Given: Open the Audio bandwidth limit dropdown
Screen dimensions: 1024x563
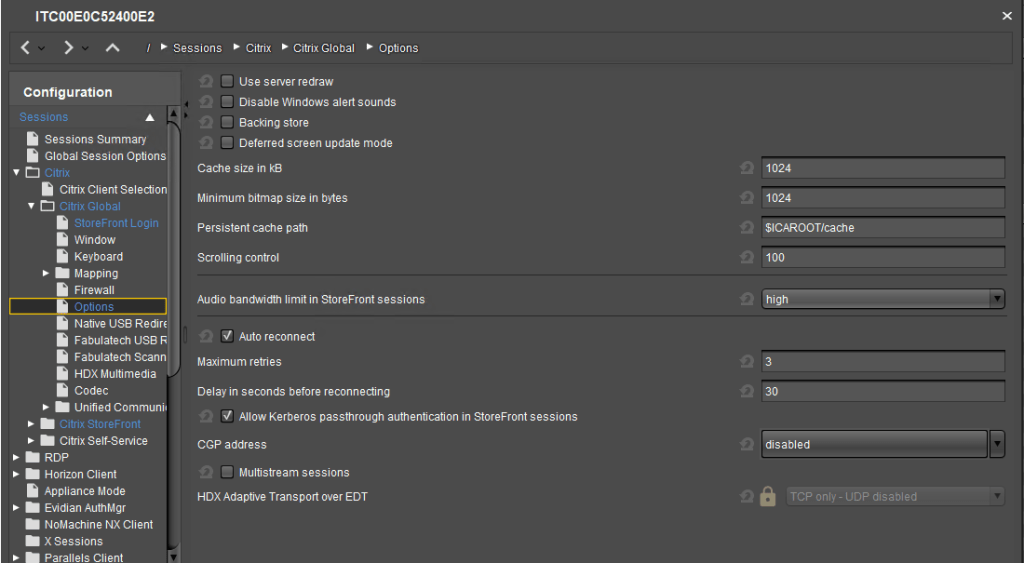Looking at the screenshot, I should tap(996, 299).
